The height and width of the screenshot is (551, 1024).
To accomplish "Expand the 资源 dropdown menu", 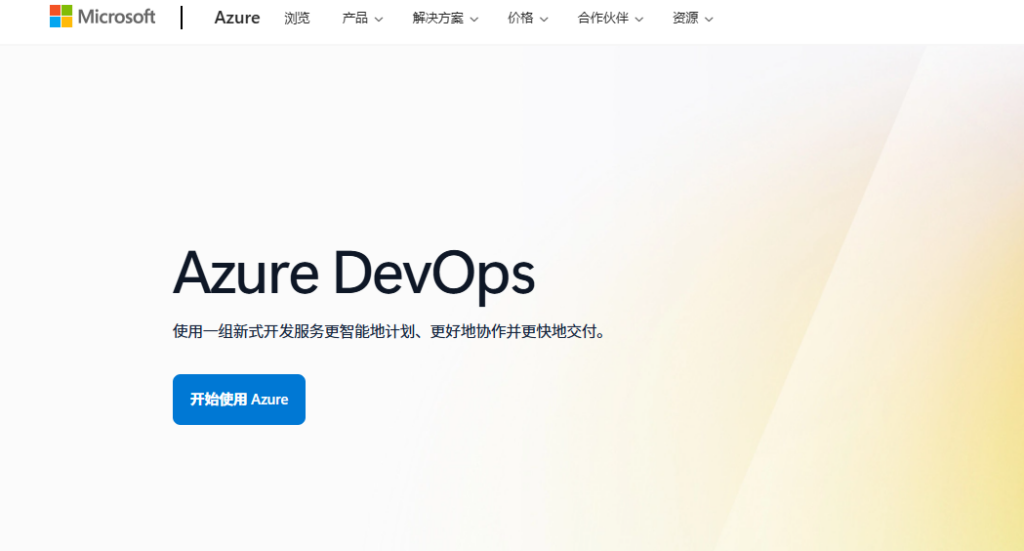I will pyautogui.click(x=693, y=18).
